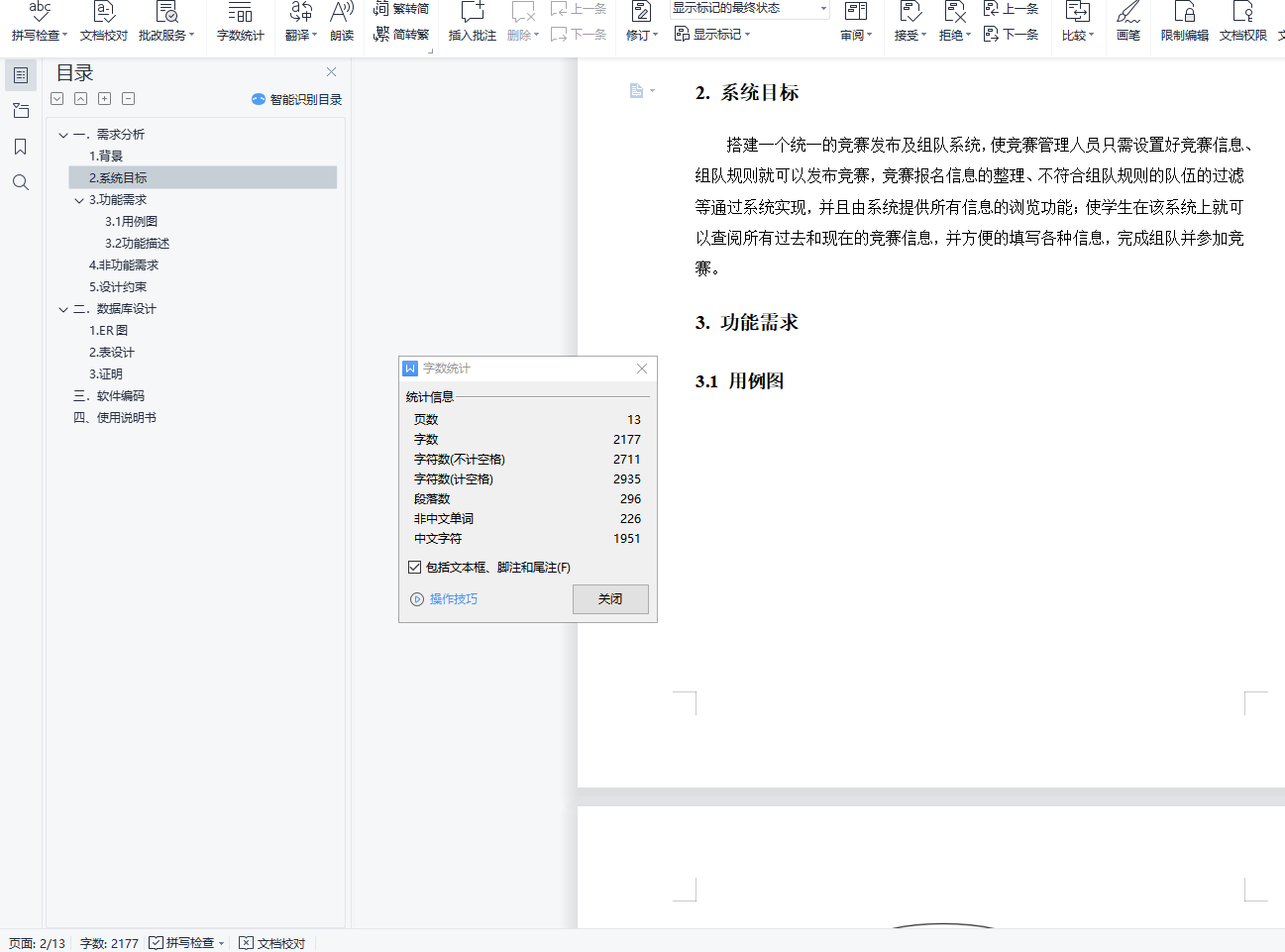Click the up-arrow box icon in the 目录 toolbar
The height and width of the screenshot is (952, 1285).
coord(80,98)
